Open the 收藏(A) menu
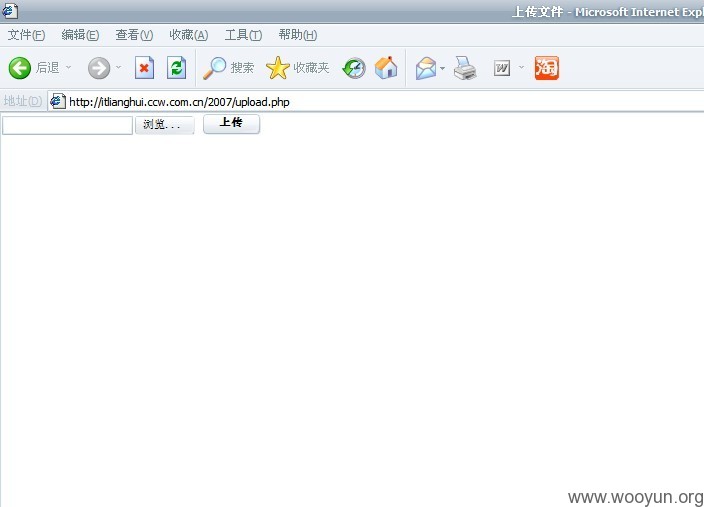Image resolution: width=704 pixels, height=507 pixels. point(189,35)
